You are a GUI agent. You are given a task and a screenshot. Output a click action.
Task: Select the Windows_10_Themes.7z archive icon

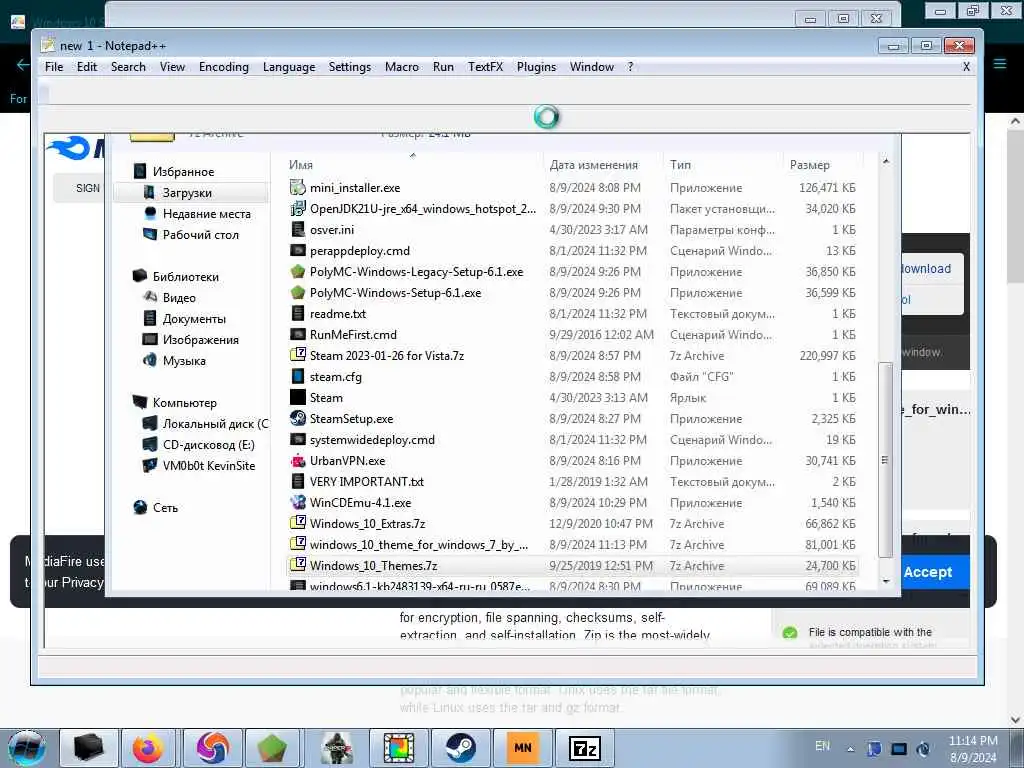coord(298,565)
